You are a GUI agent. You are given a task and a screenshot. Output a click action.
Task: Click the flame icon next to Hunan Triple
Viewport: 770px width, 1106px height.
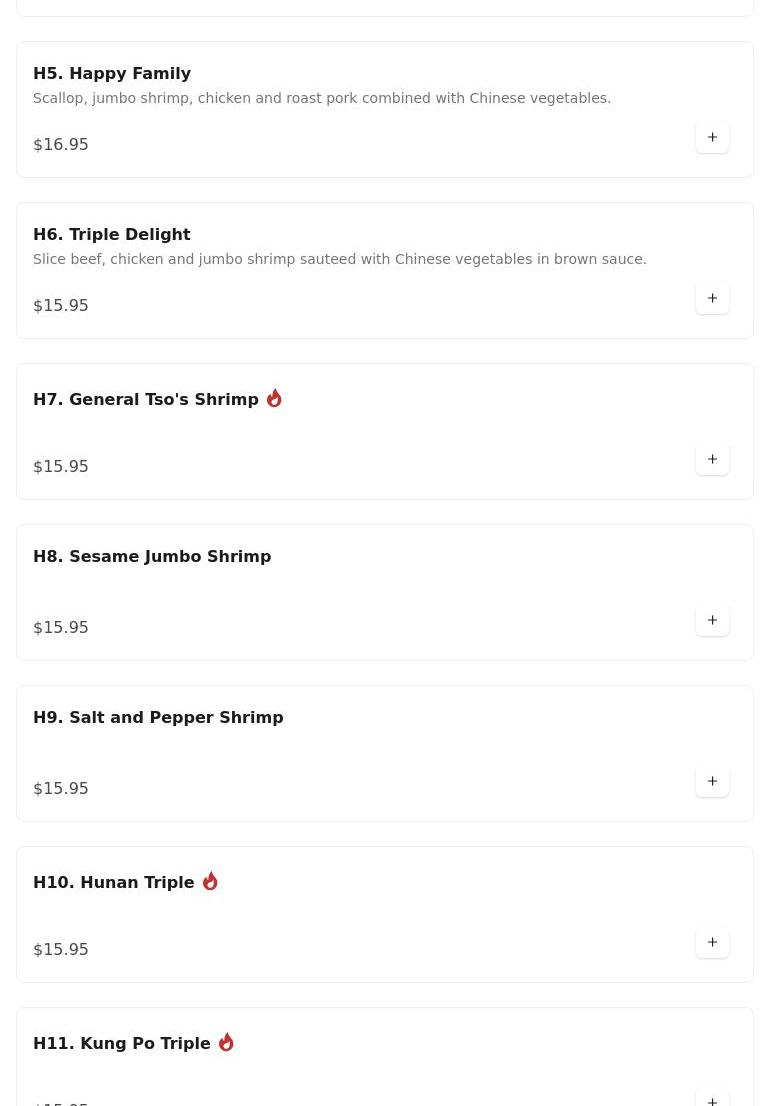tap(210, 881)
